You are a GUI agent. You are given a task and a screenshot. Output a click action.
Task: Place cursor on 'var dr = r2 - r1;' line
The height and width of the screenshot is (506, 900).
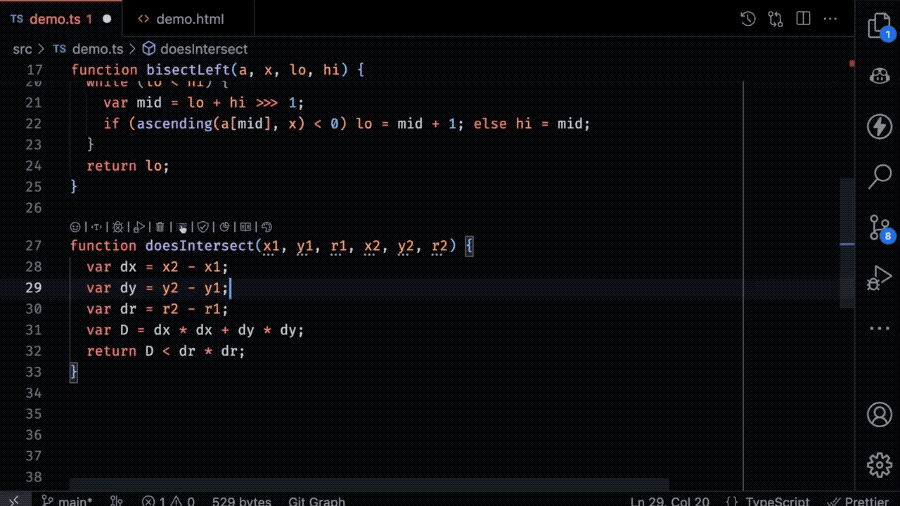[157, 309]
